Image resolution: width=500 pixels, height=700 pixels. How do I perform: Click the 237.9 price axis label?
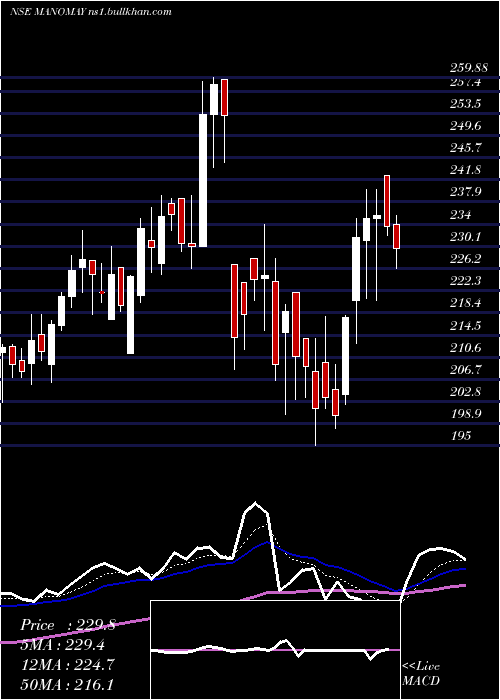tap(466, 192)
